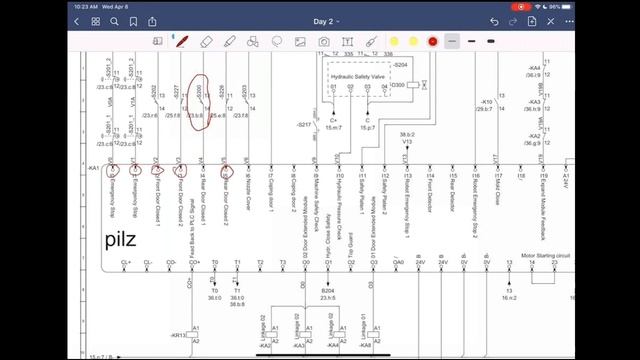Select the Eraser tool
This screenshot has height=360, width=640.
[x=206, y=41]
